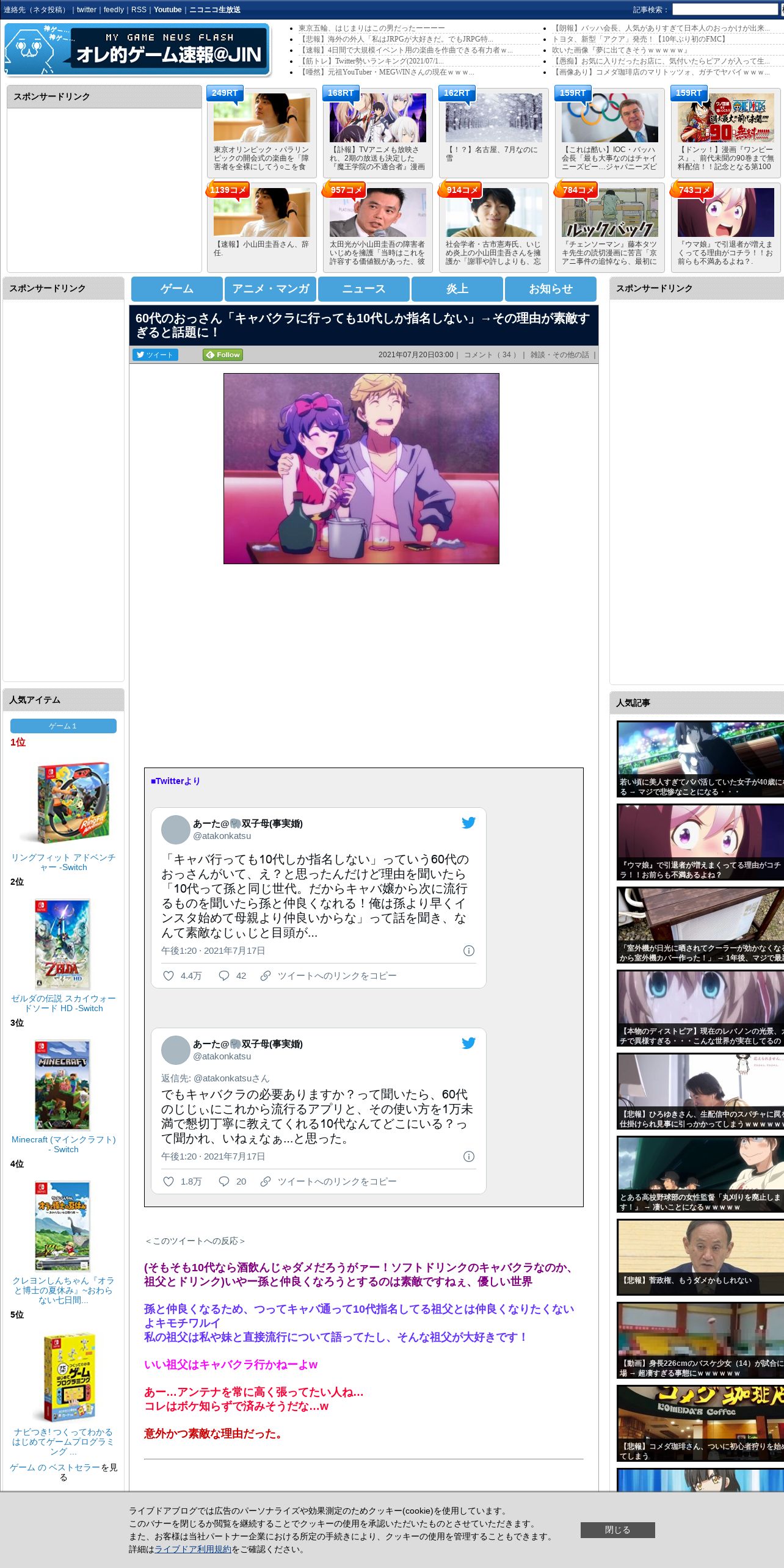Open リングフィット アドベンチャー product link

pyautogui.click(x=64, y=862)
